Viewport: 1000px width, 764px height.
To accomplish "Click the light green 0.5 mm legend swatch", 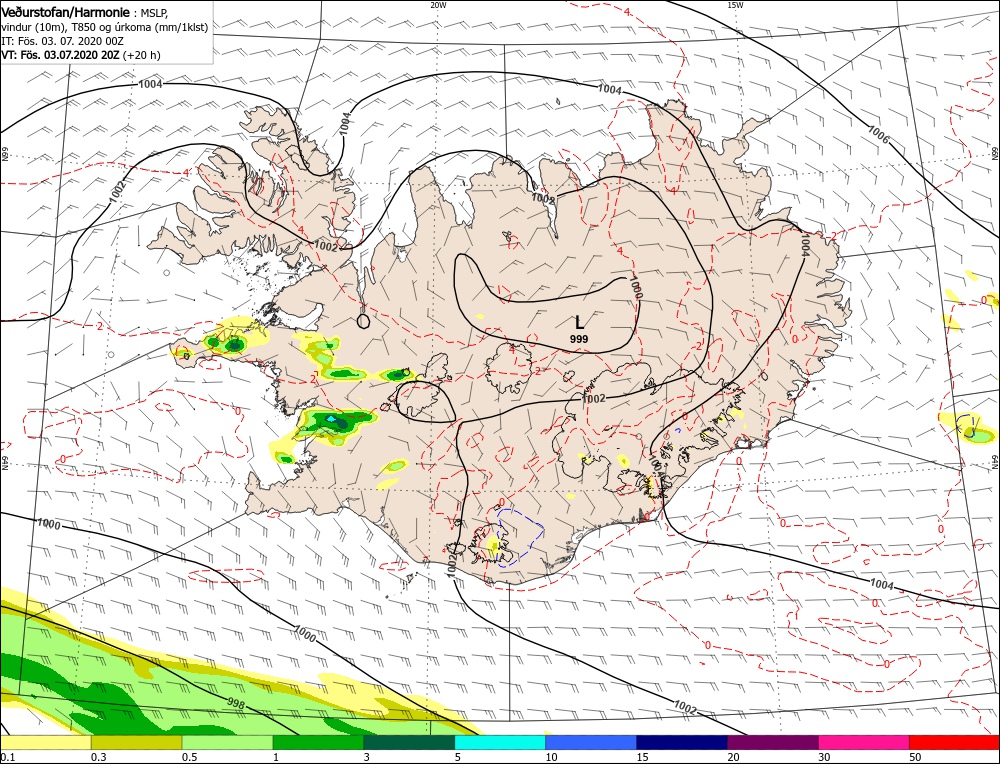I will tap(228, 742).
